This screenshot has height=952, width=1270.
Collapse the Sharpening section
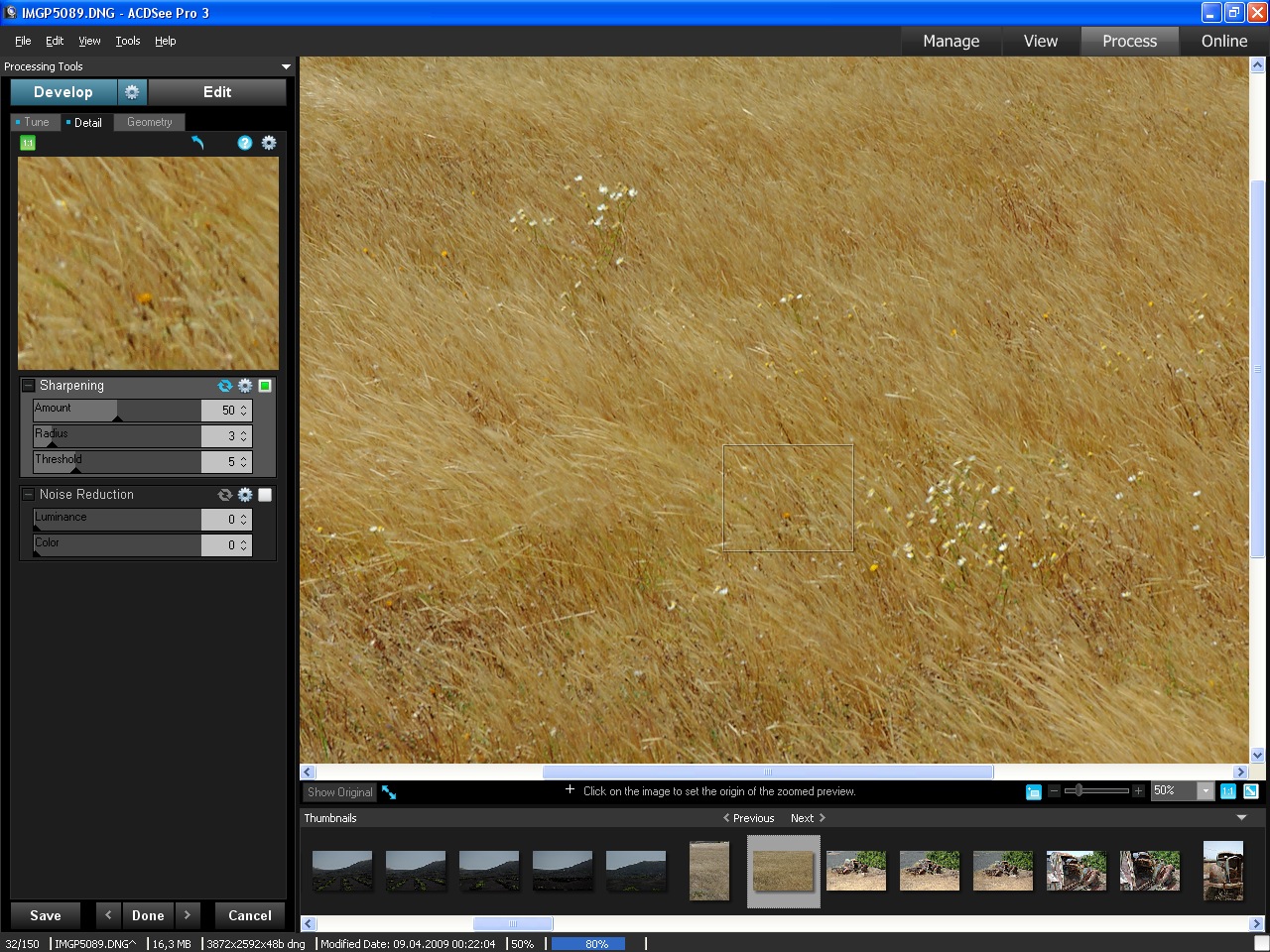[x=29, y=386]
